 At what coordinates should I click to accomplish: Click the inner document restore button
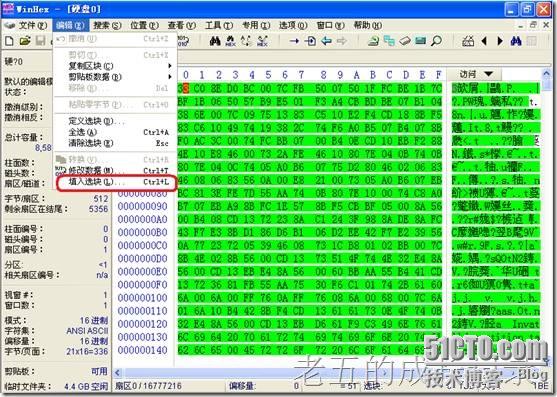(533, 25)
